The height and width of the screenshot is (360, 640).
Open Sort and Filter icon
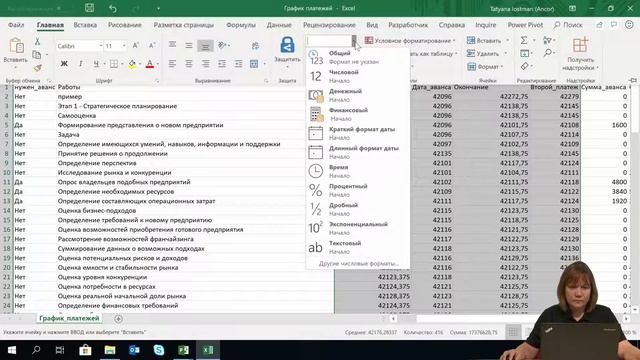[x=548, y=40]
